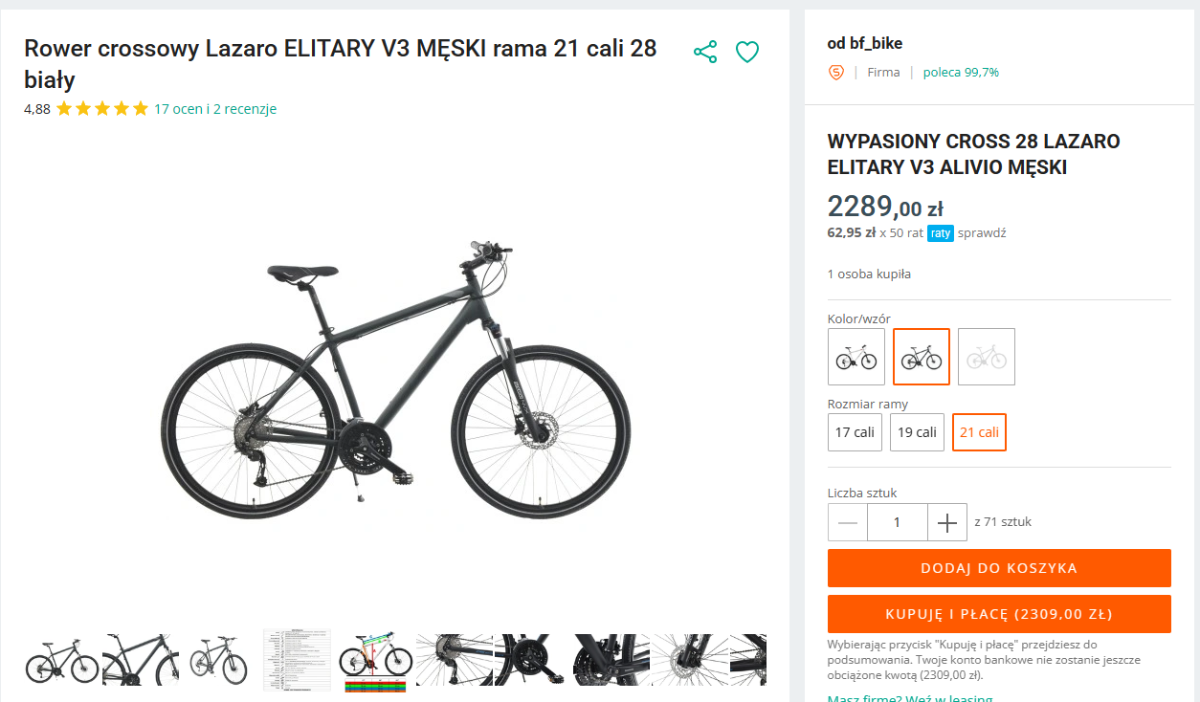Image resolution: width=1200 pixels, height=702 pixels.
Task: Choose the 21 cali frame size option
Action: coord(979,432)
